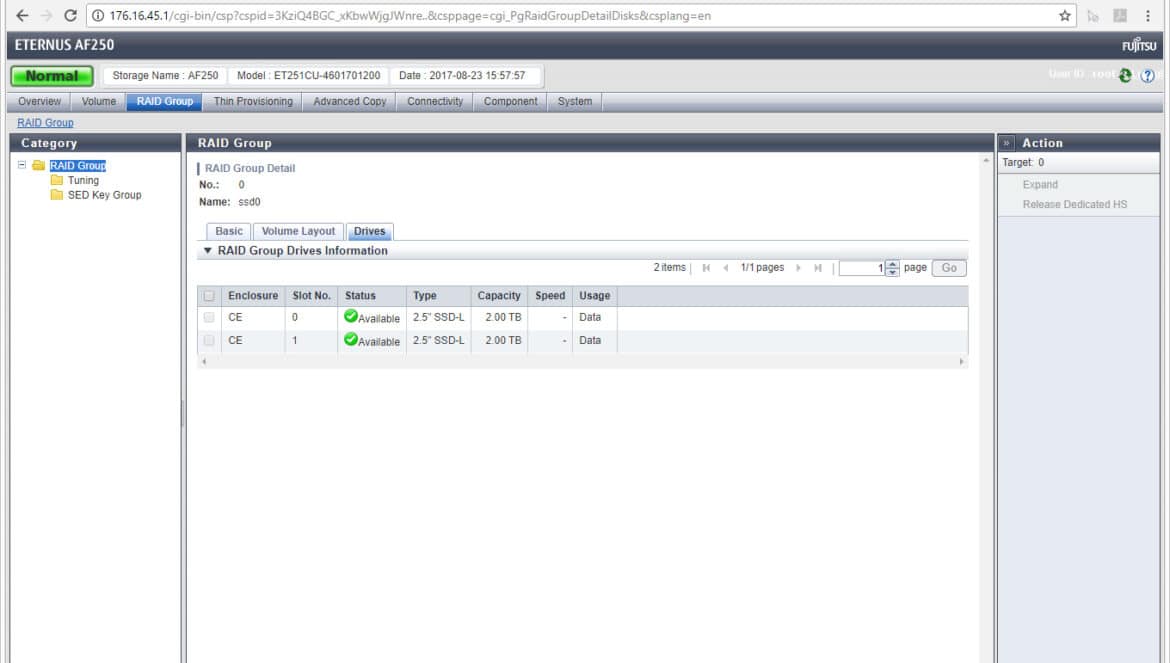Click Expand in the Action panel
Screen dimensions: 1170x663
tap(1040, 184)
